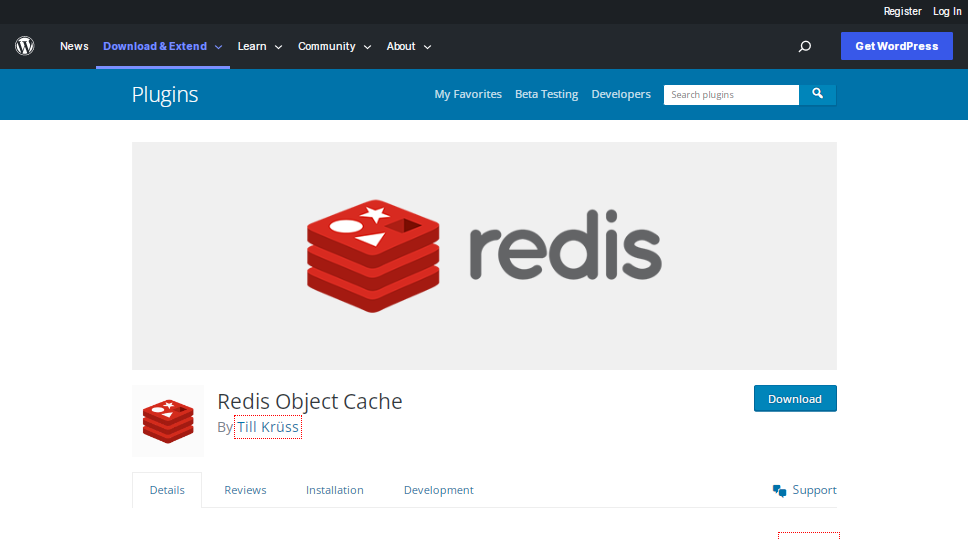968x539 pixels.
Task: Click the large Redis banner image
Action: pyautogui.click(x=484, y=256)
